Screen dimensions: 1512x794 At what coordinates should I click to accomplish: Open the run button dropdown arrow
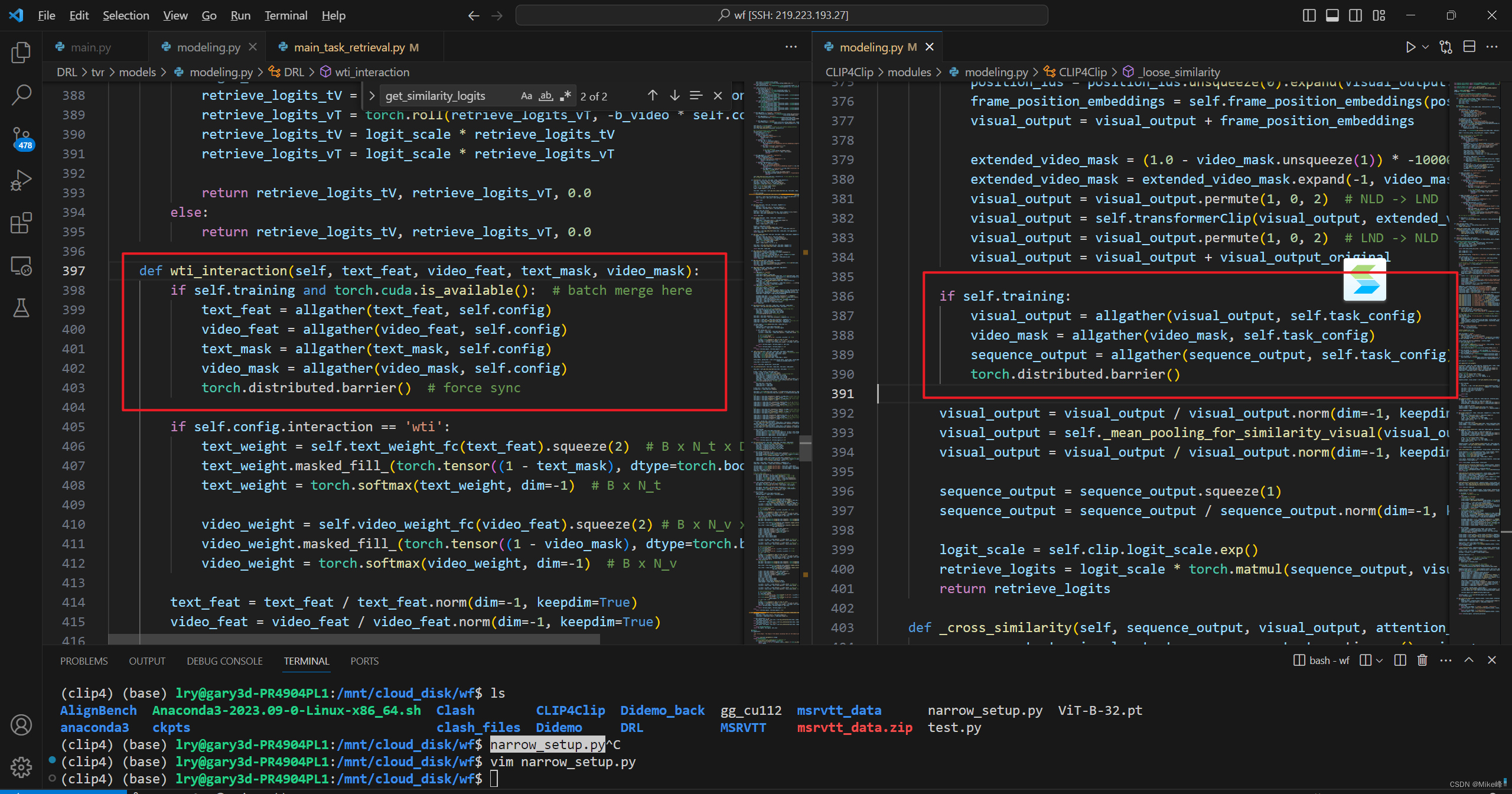pyautogui.click(x=1426, y=47)
